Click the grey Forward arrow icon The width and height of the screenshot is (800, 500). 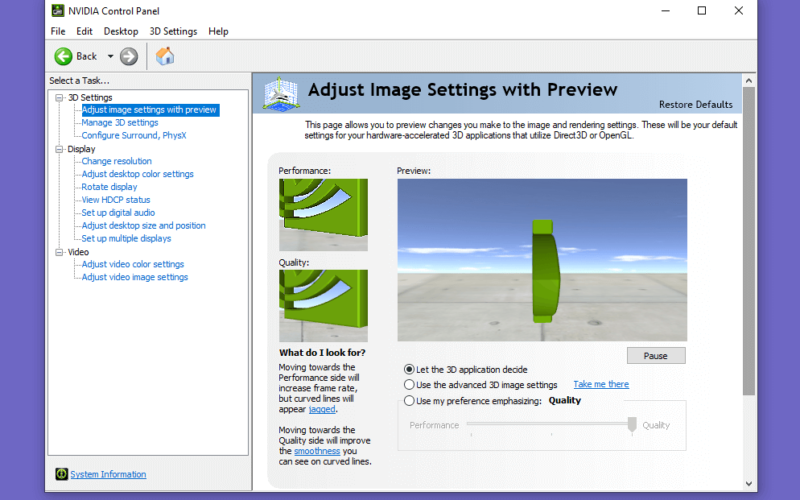(x=129, y=56)
